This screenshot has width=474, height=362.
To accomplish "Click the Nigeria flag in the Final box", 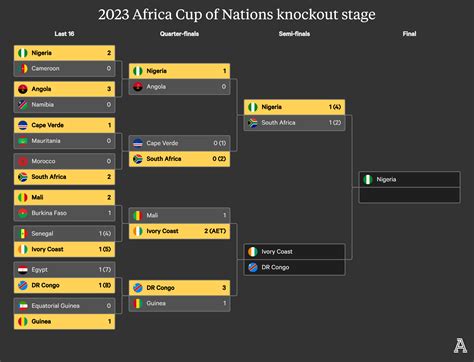I will pyautogui.click(x=368, y=180).
